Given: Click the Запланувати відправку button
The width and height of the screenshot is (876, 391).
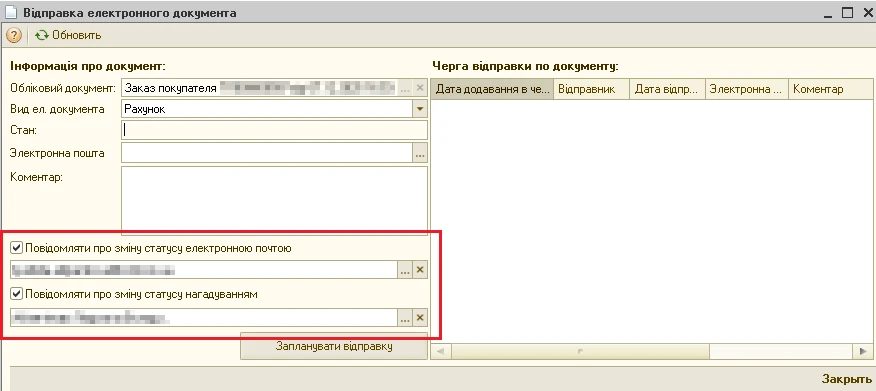Looking at the screenshot, I should click(334, 346).
